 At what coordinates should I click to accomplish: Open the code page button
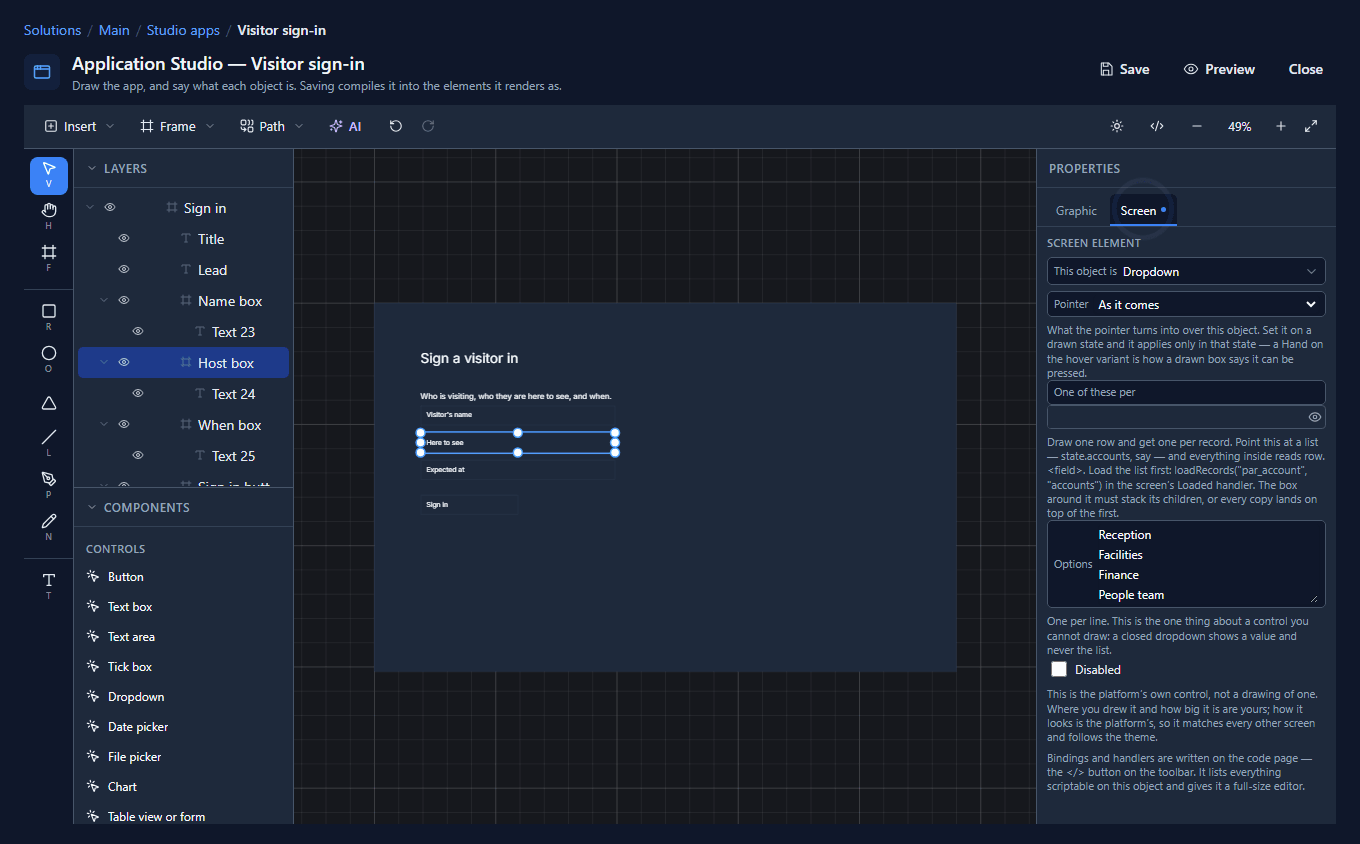click(1157, 126)
